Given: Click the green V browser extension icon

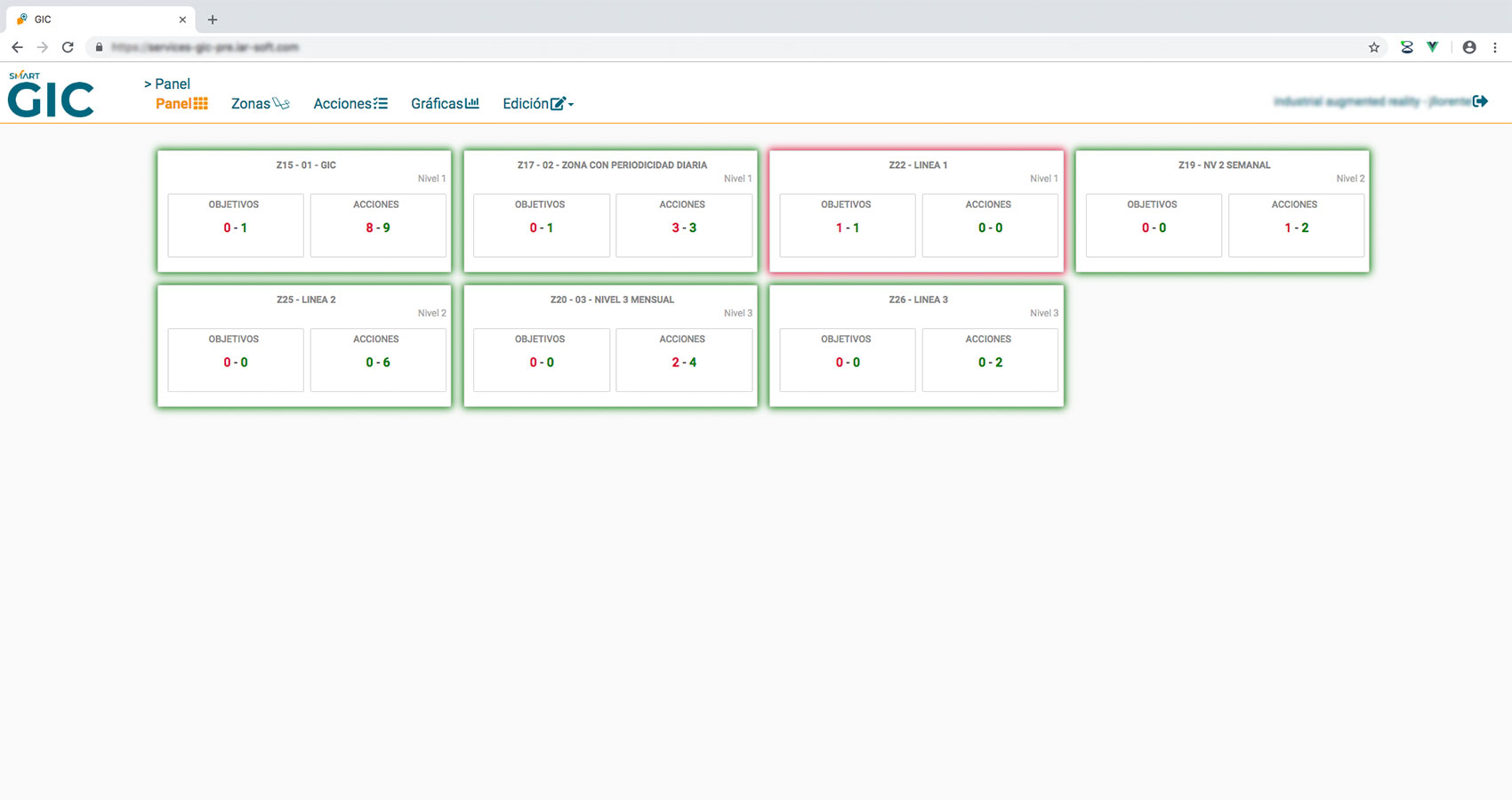Looking at the screenshot, I should [x=1432, y=47].
